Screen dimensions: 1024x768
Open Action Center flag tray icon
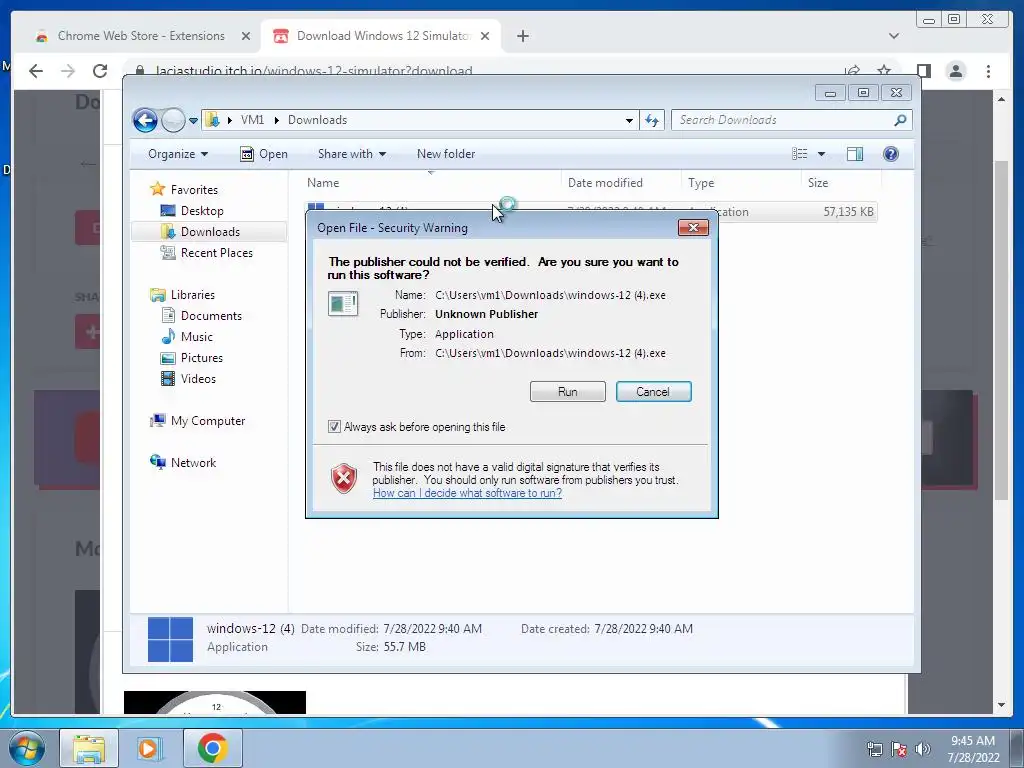(899, 749)
